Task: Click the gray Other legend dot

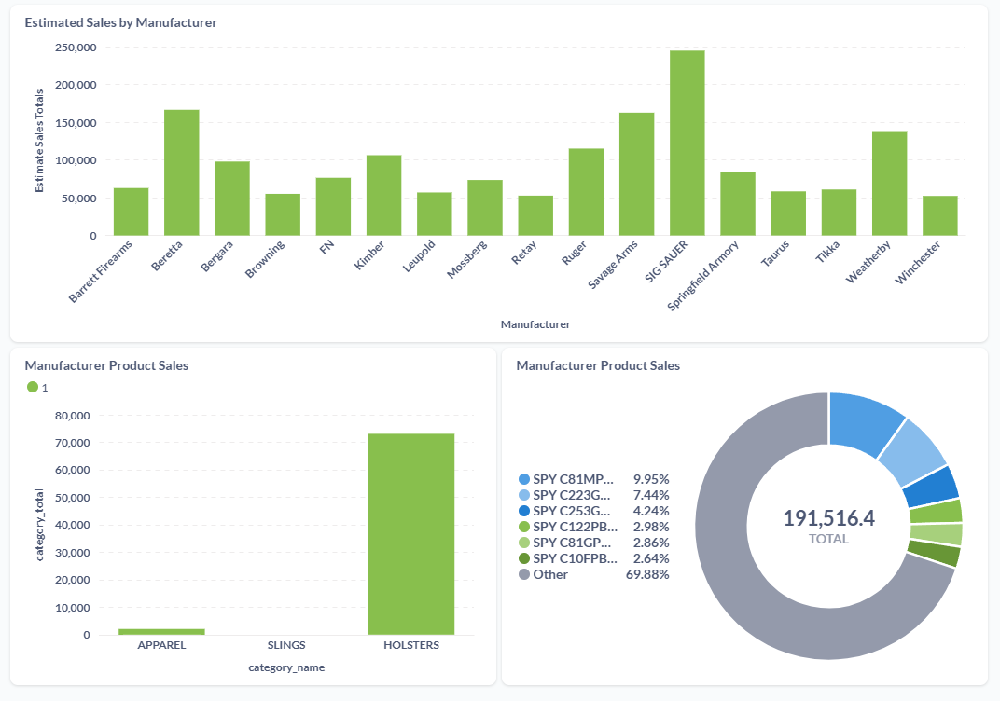Action: (524, 574)
